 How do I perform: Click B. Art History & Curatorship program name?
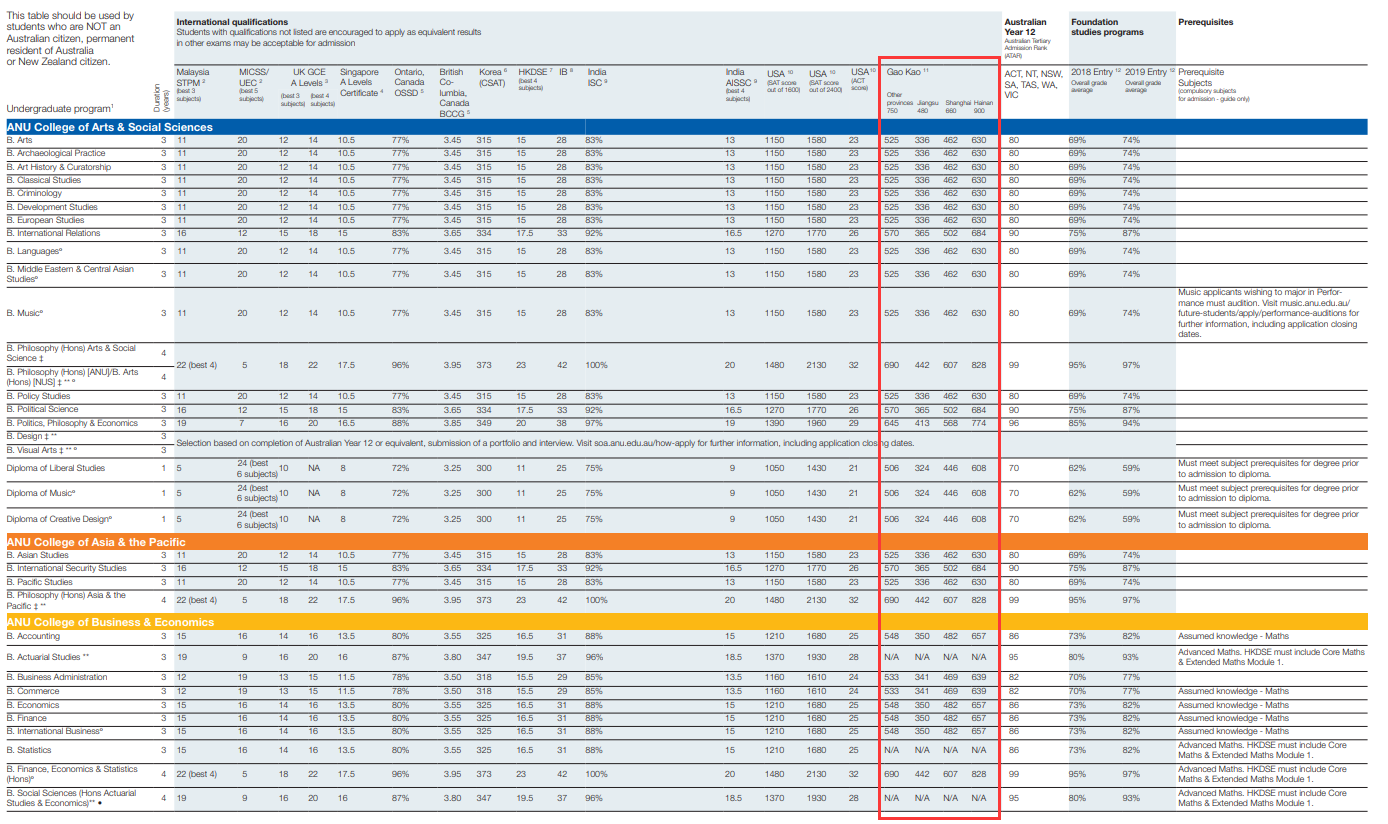pos(61,167)
